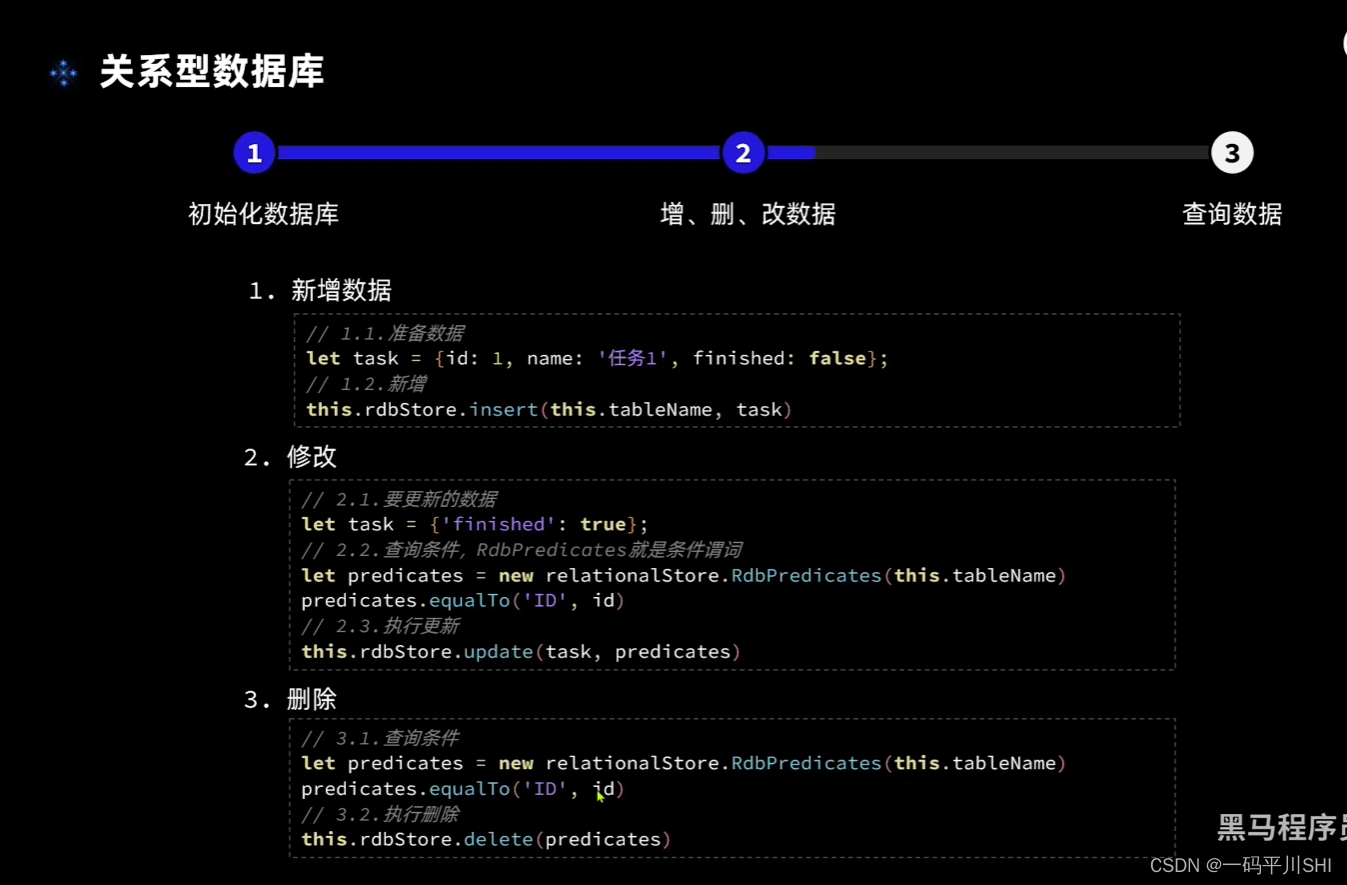Click the step 3 circle marker
Viewport: 1347px width, 885px height.
tap(1232, 153)
